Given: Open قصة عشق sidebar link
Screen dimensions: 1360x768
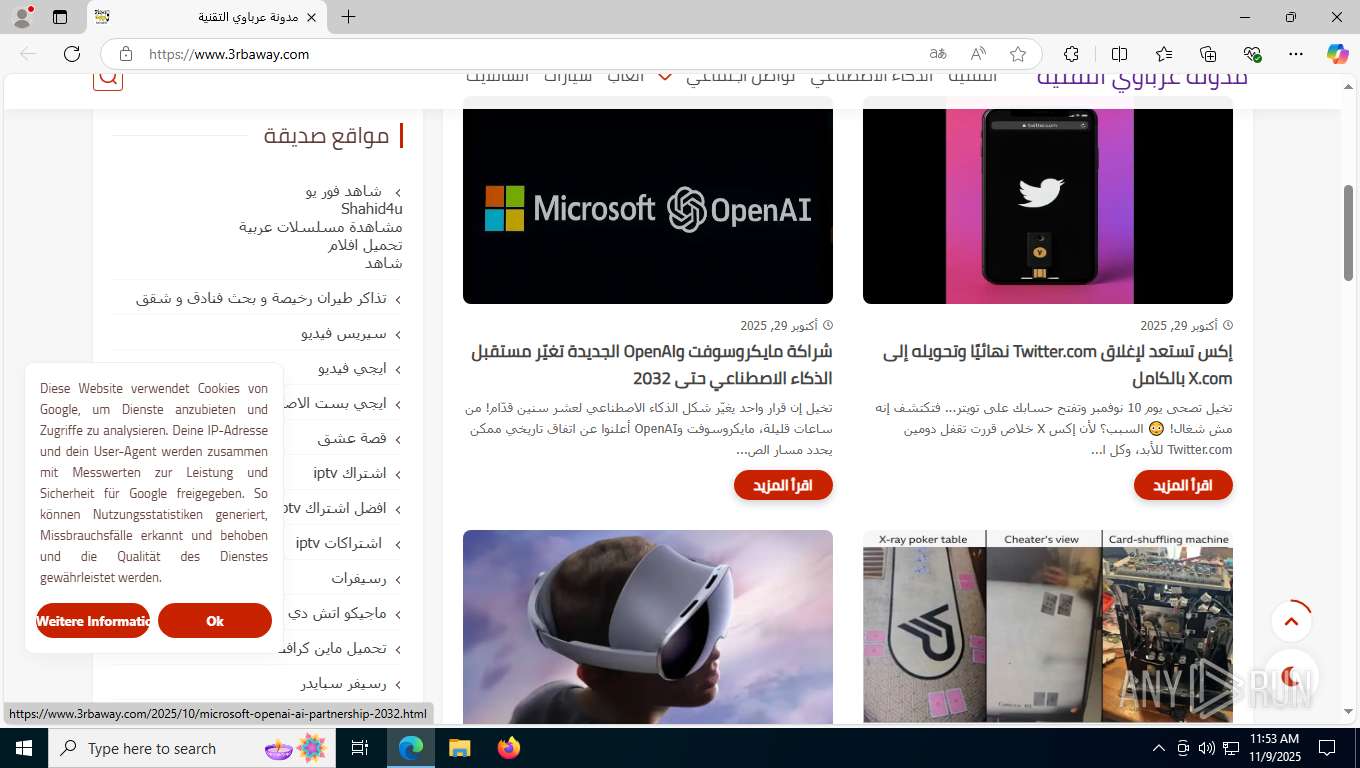Looking at the screenshot, I should [x=352, y=438].
